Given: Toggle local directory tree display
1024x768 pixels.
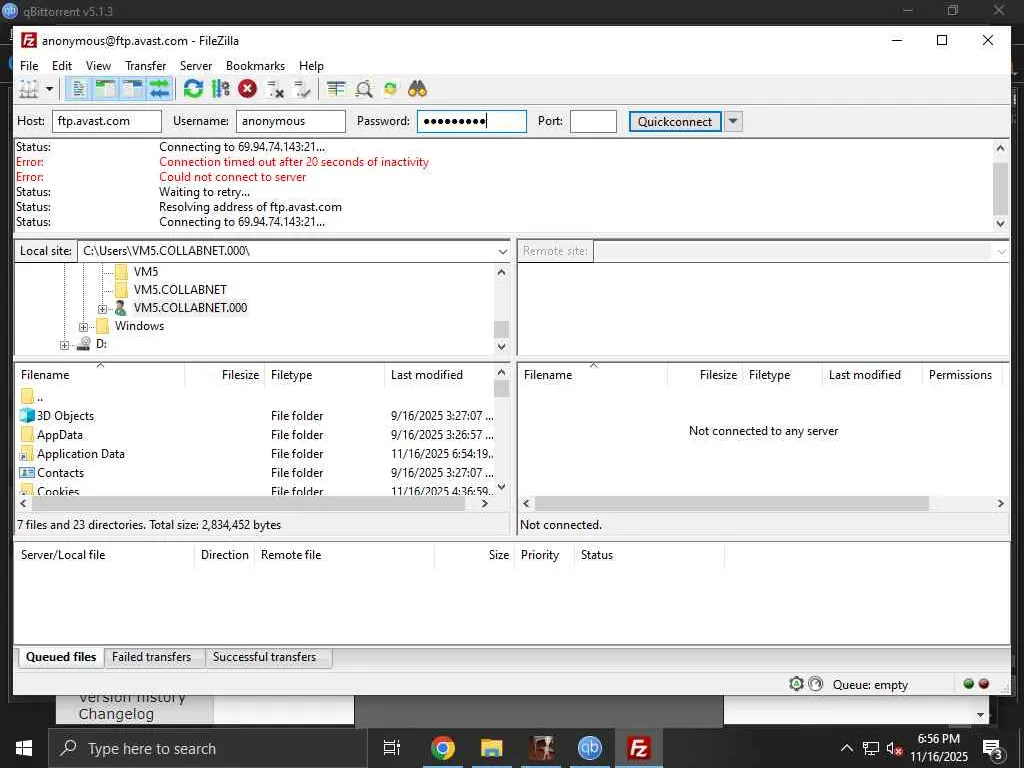Looking at the screenshot, I should [106, 89].
